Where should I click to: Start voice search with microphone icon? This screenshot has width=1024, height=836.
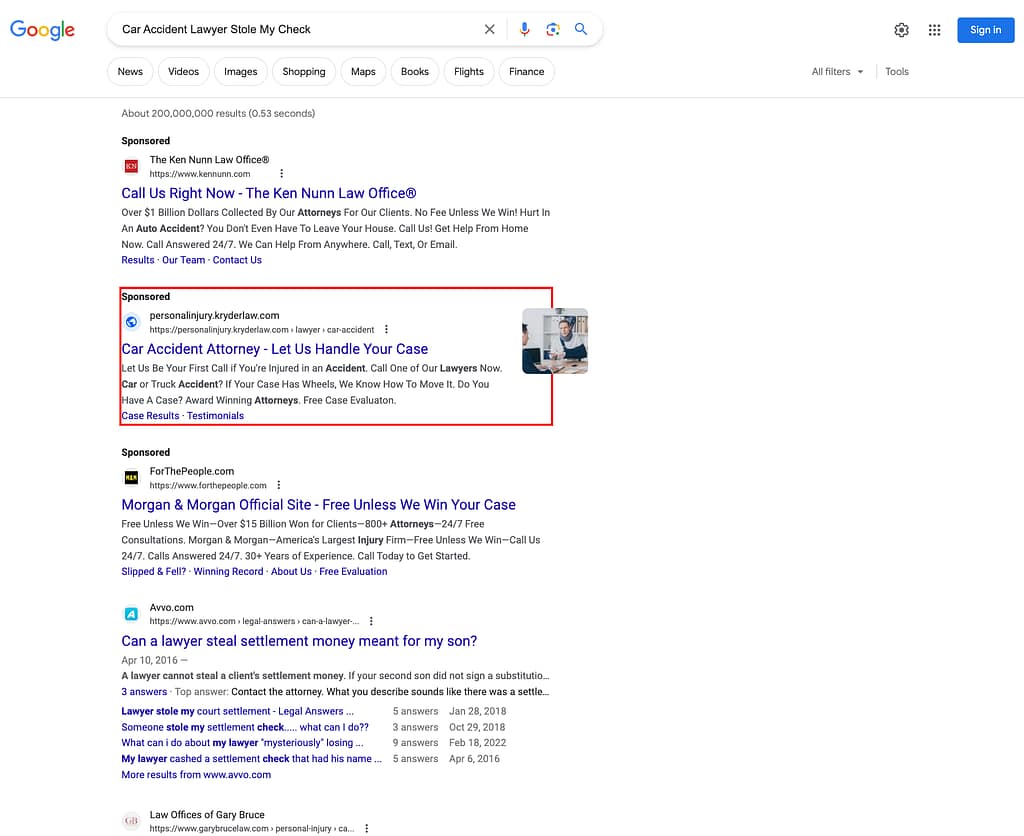[524, 29]
